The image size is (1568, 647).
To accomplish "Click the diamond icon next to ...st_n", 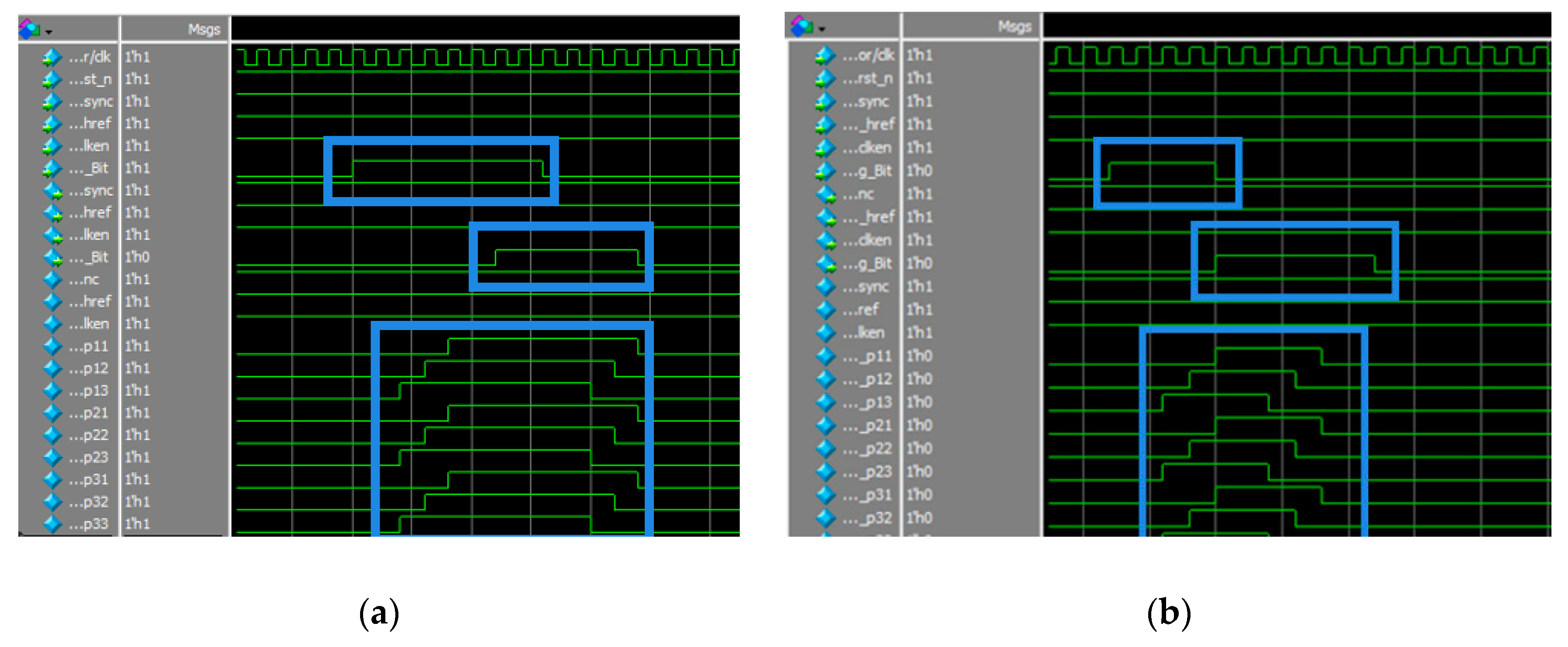I will pyautogui.click(x=52, y=80).
